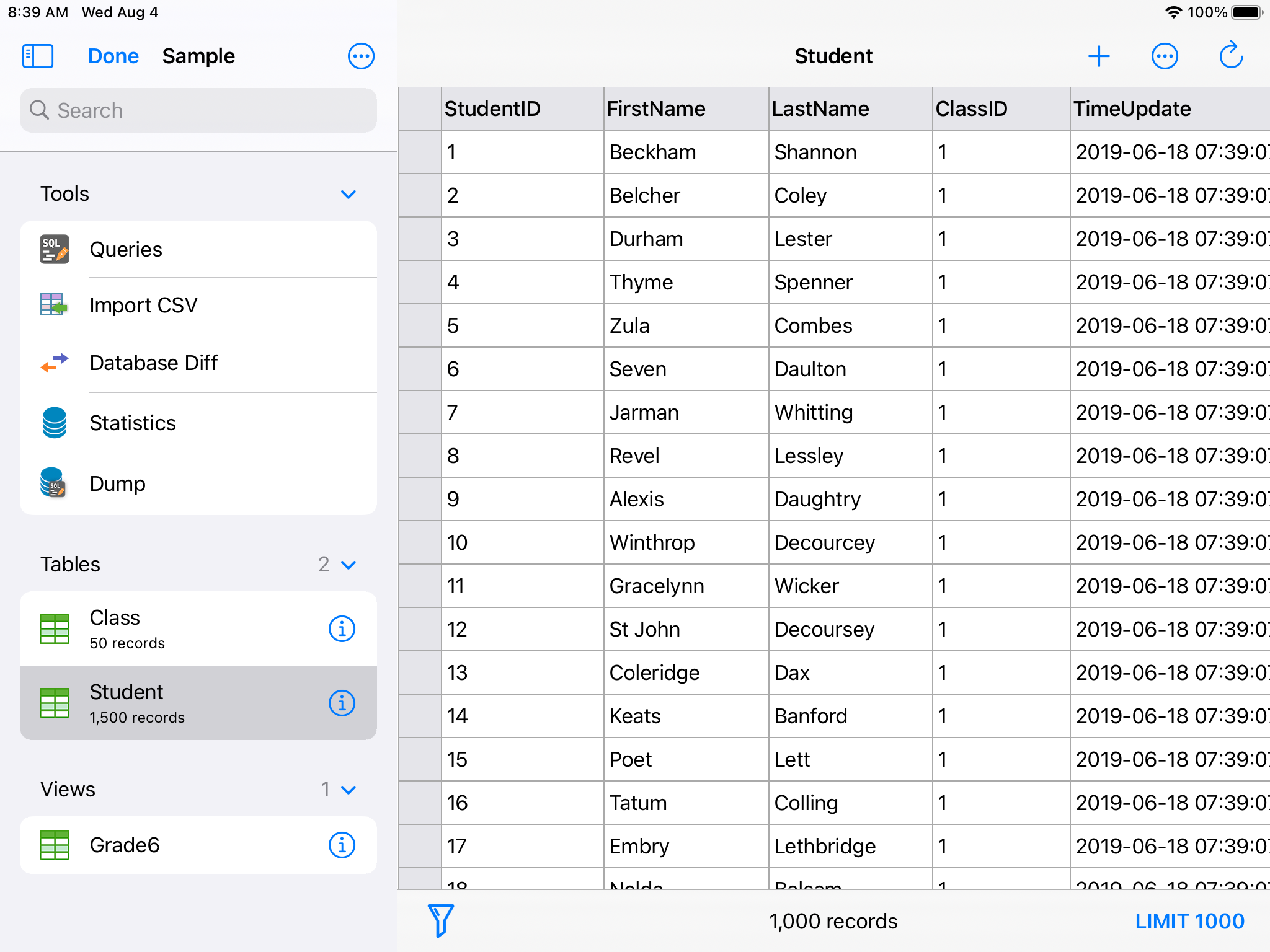
Task: Show info for the Student table
Action: pos(341,703)
